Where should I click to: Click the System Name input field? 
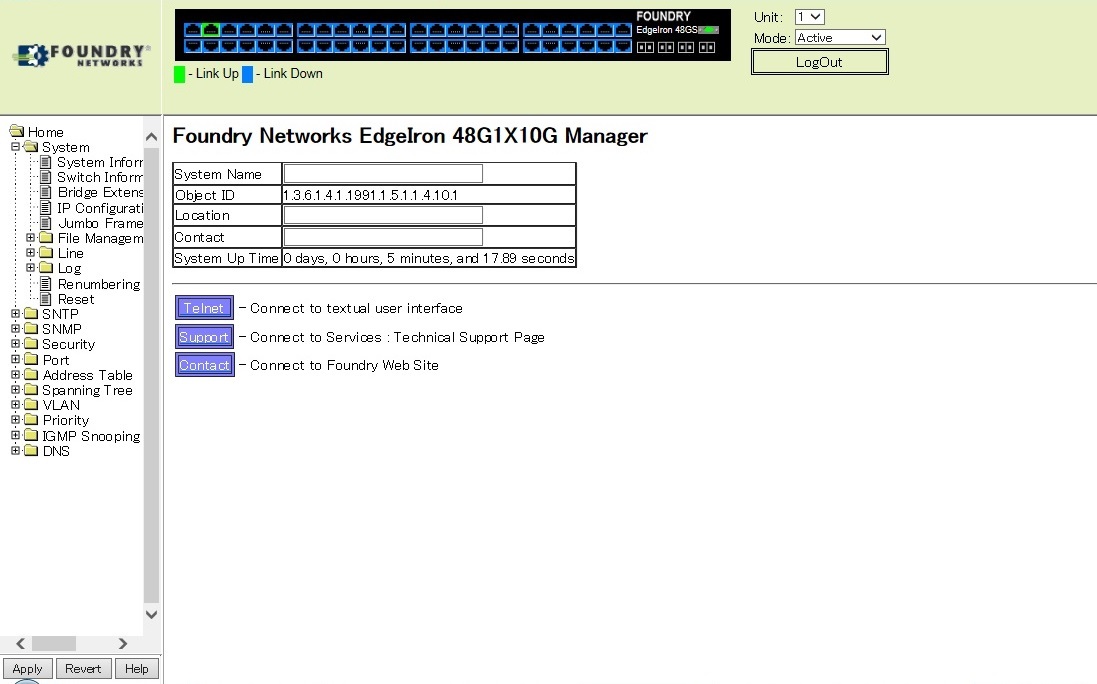click(x=383, y=173)
